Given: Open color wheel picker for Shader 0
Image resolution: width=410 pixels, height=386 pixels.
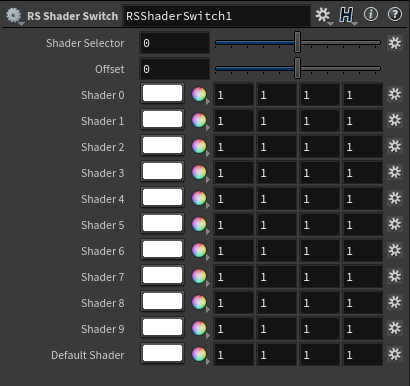Looking at the screenshot, I should coord(199,95).
